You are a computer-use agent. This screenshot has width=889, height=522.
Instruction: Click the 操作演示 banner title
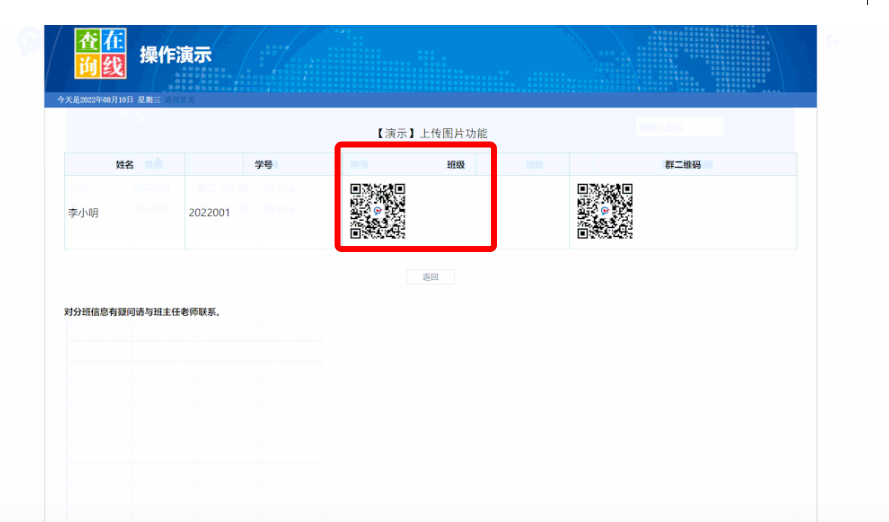pyautogui.click(x=176, y=55)
